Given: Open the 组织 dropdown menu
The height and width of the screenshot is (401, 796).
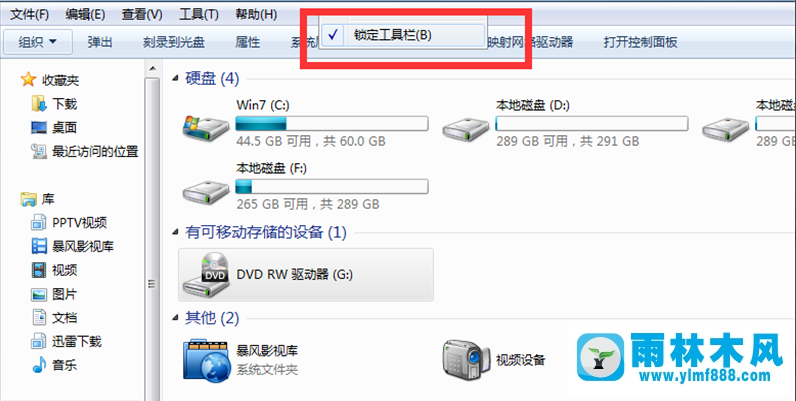Looking at the screenshot, I should 38,42.
